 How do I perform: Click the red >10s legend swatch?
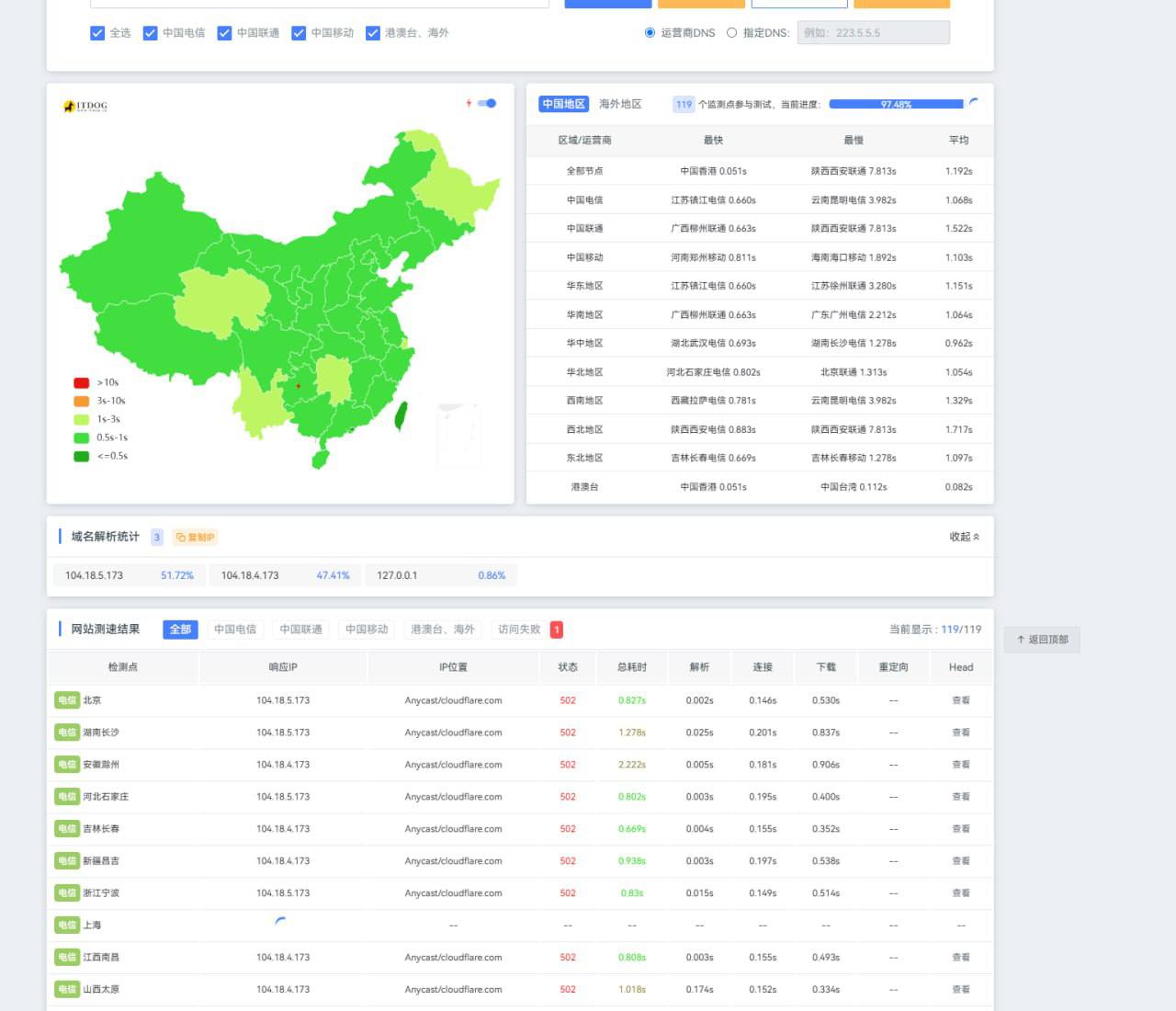click(x=82, y=382)
